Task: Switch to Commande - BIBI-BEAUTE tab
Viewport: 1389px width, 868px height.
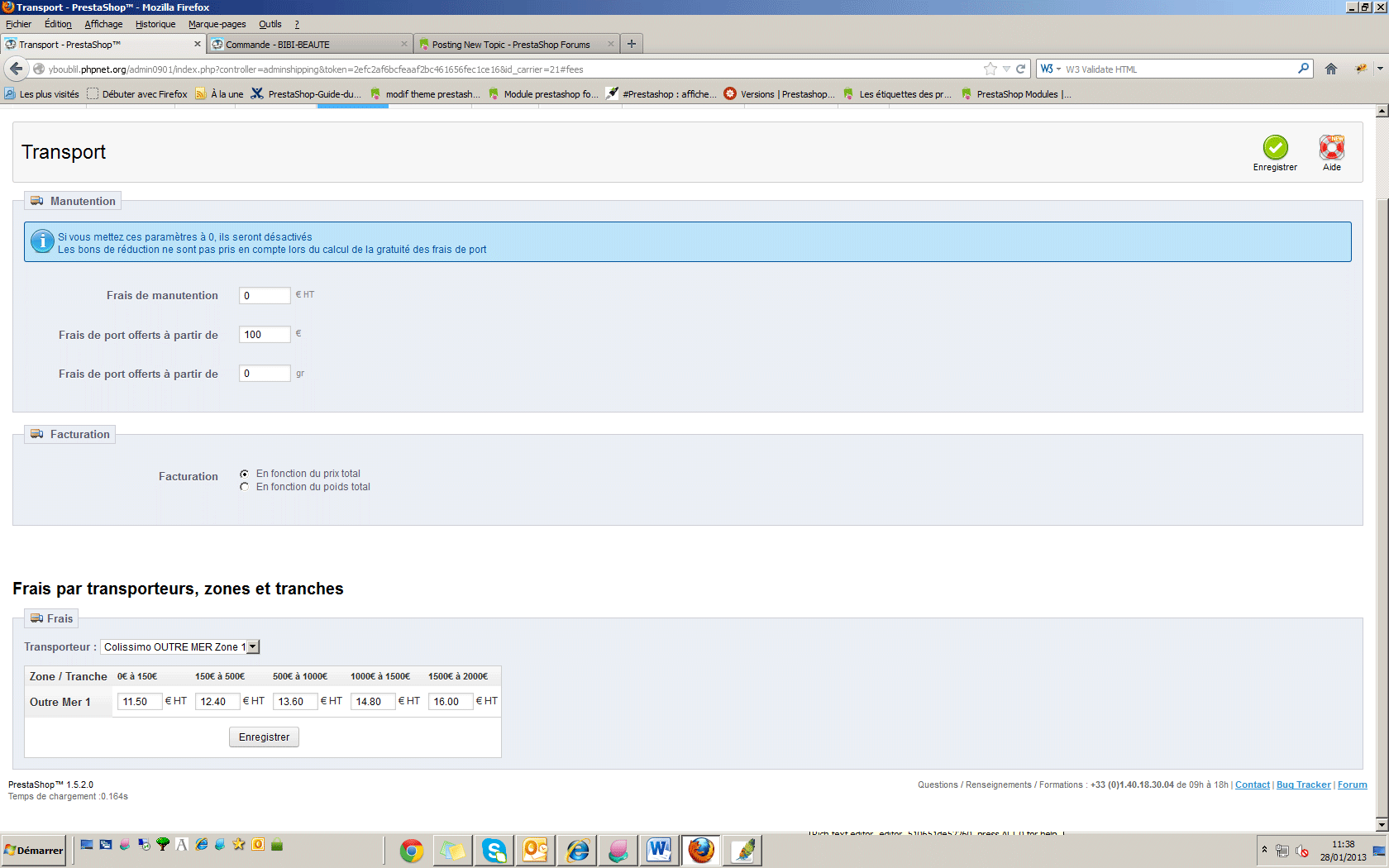Action: tap(310, 45)
